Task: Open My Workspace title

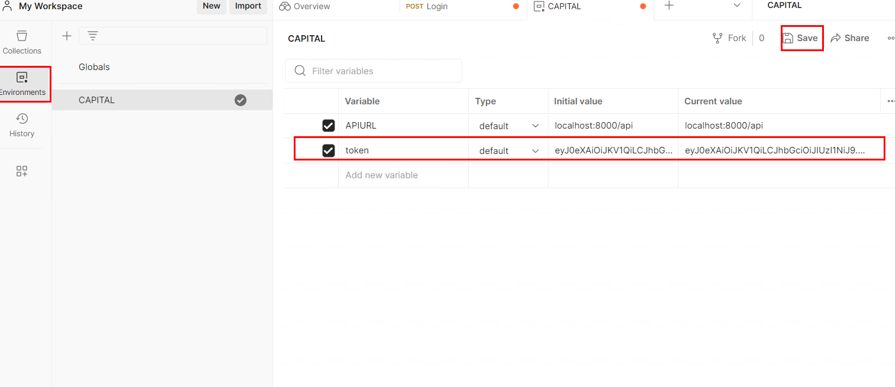Action: click(51, 6)
